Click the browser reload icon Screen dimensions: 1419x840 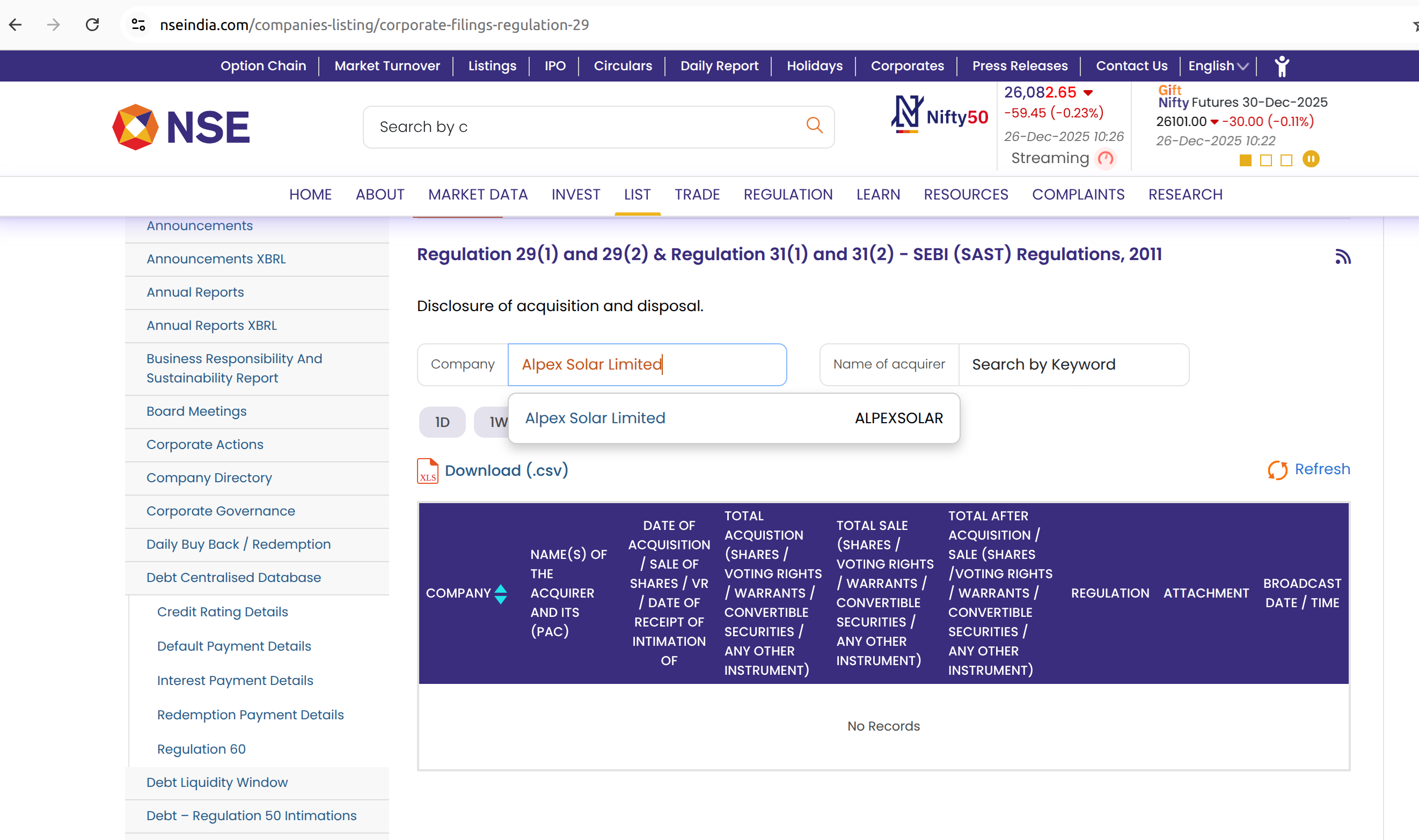pyautogui.click(x=92, y=25)
